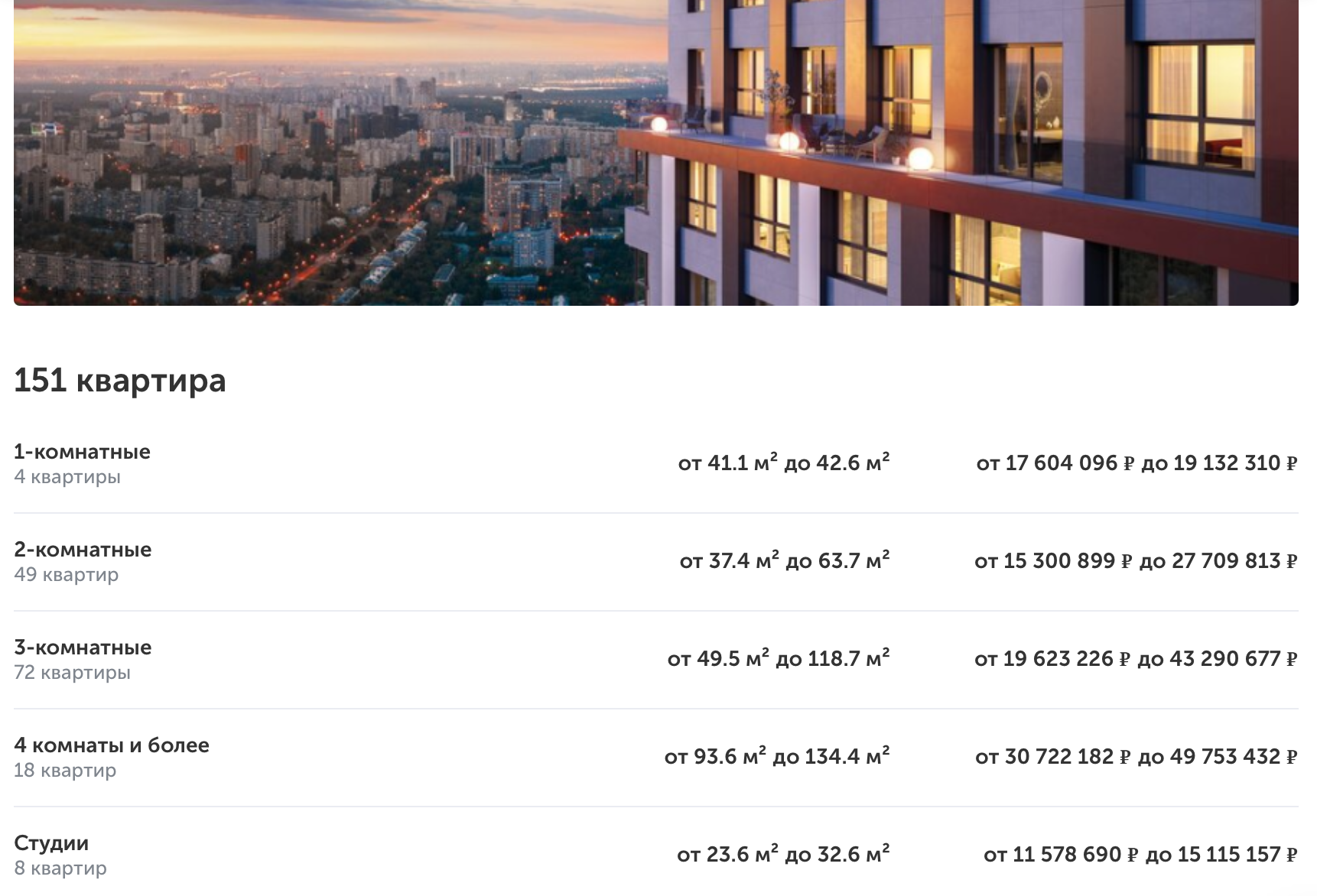
Task: Click the "4 квартиры" count label
Action: [67, 477]
